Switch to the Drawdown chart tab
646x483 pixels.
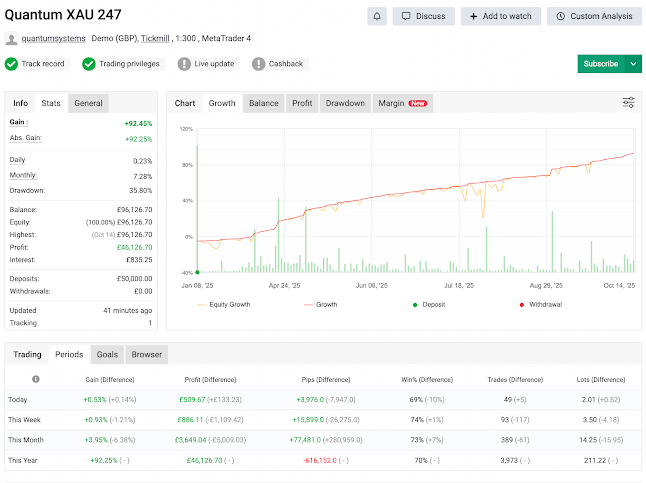click(345, 103)
